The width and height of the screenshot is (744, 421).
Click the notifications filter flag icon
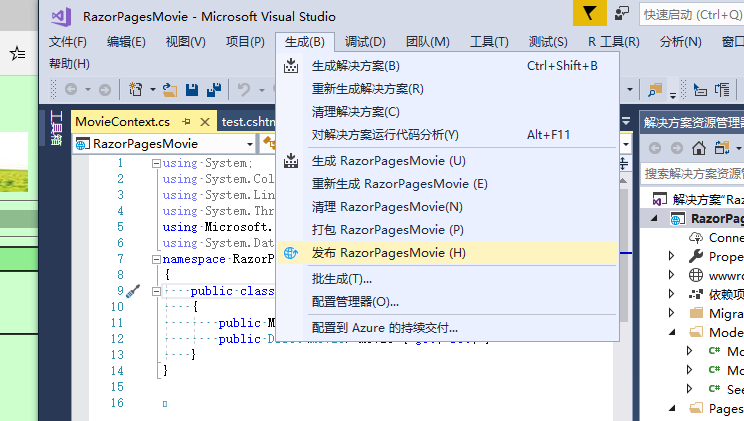pos(590,13)
